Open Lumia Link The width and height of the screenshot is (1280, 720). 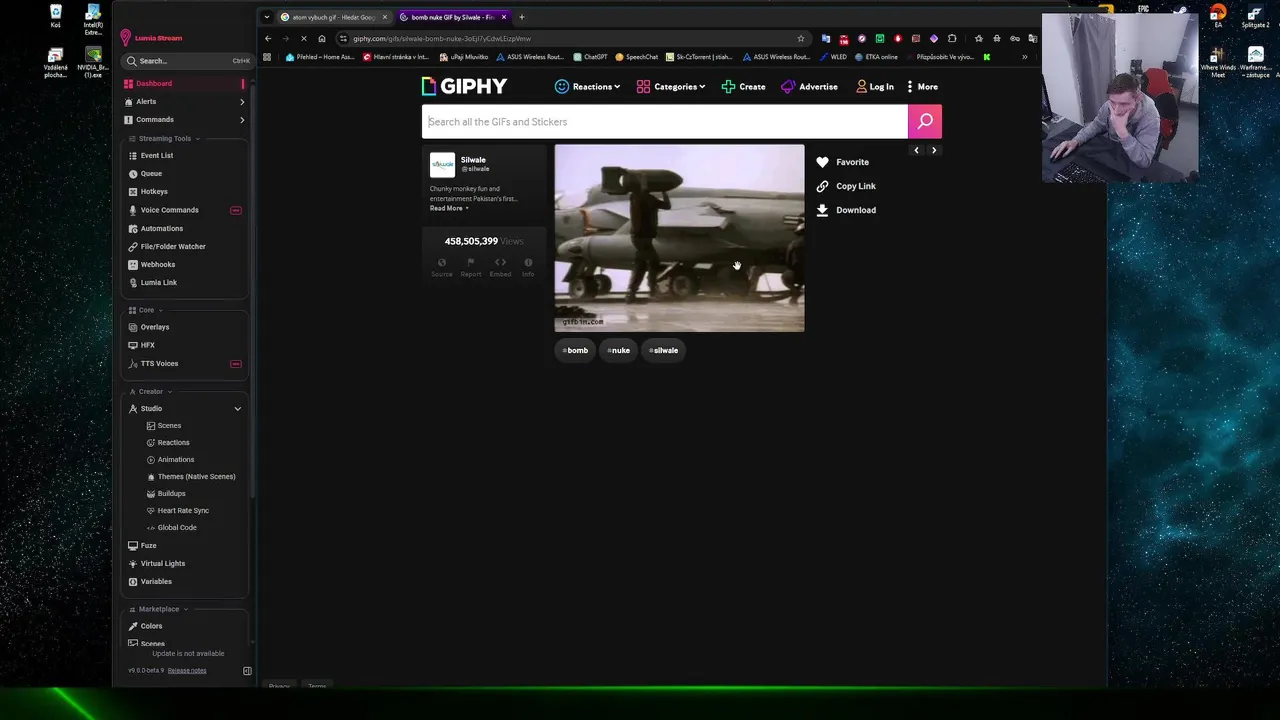coord(158,283)
